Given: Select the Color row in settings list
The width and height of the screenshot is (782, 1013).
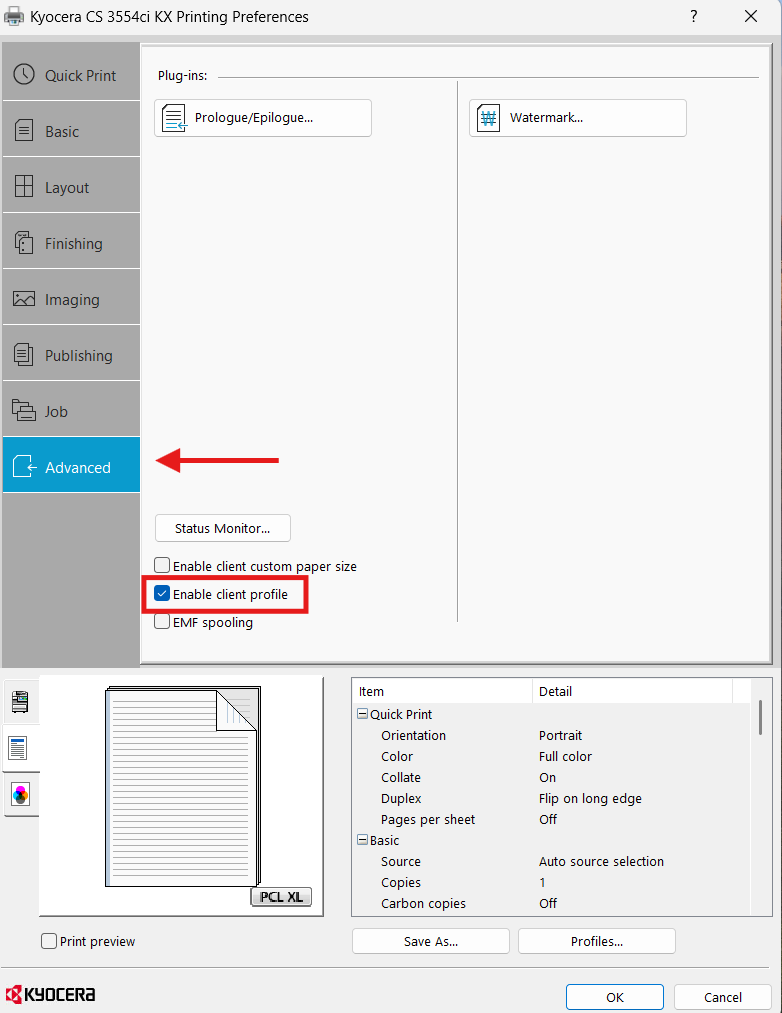Looking at the screenshot, I should [x=553, y=756].
